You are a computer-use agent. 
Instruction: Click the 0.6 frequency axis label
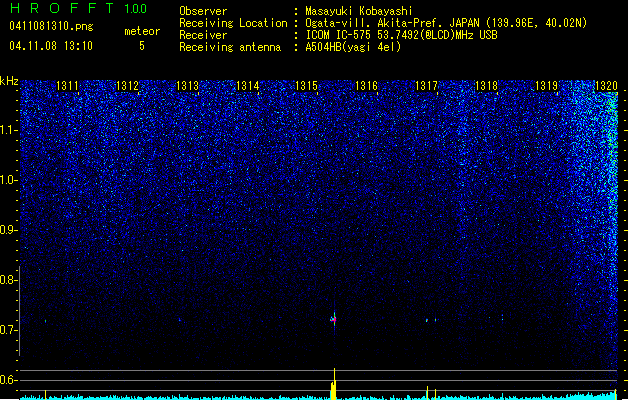point(8,380)
